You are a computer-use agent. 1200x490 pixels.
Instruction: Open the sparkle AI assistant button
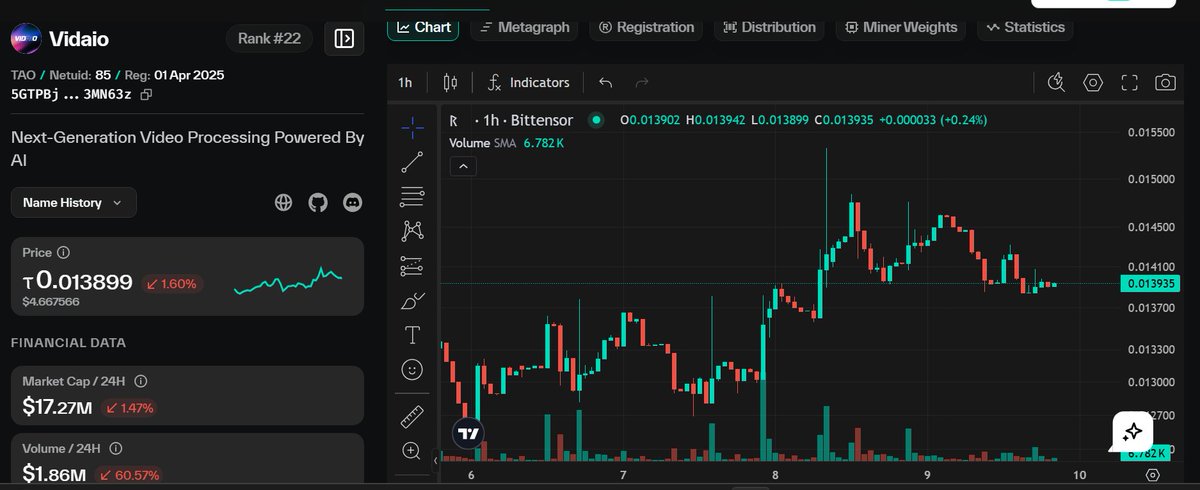tap(1133, 432)
